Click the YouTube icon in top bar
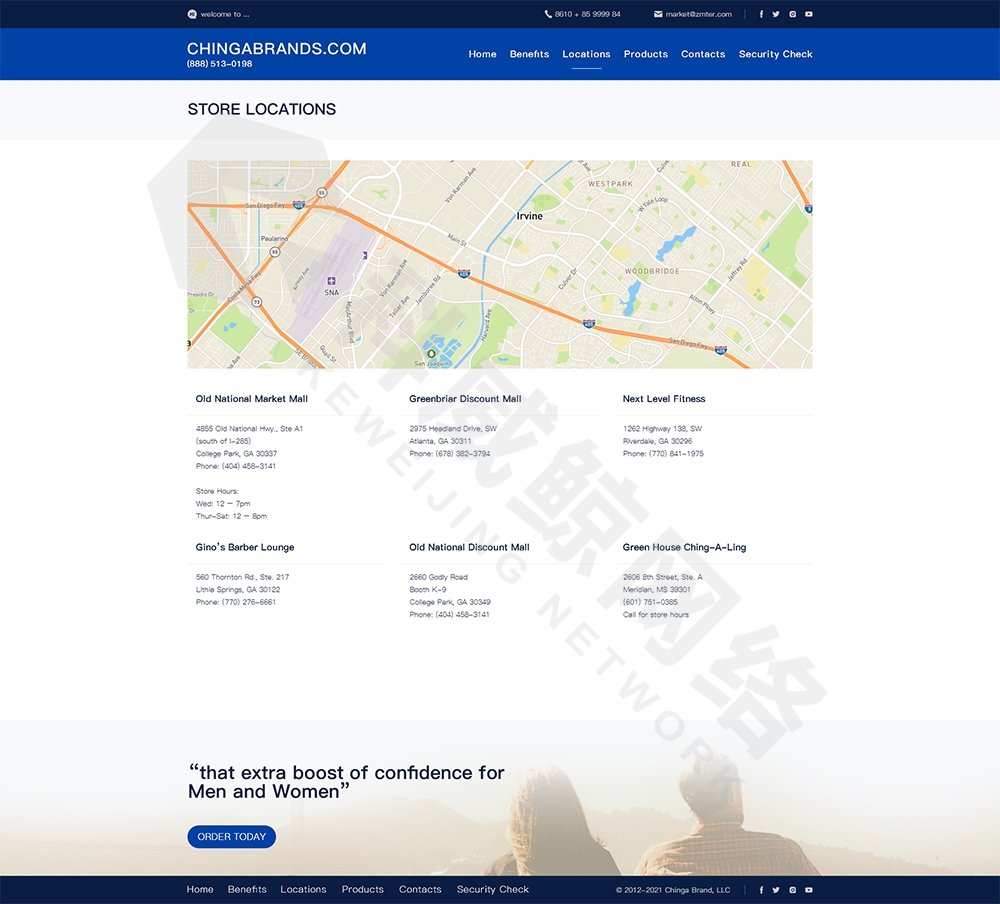The image size is (1000, 904). (x=809, y=14)
